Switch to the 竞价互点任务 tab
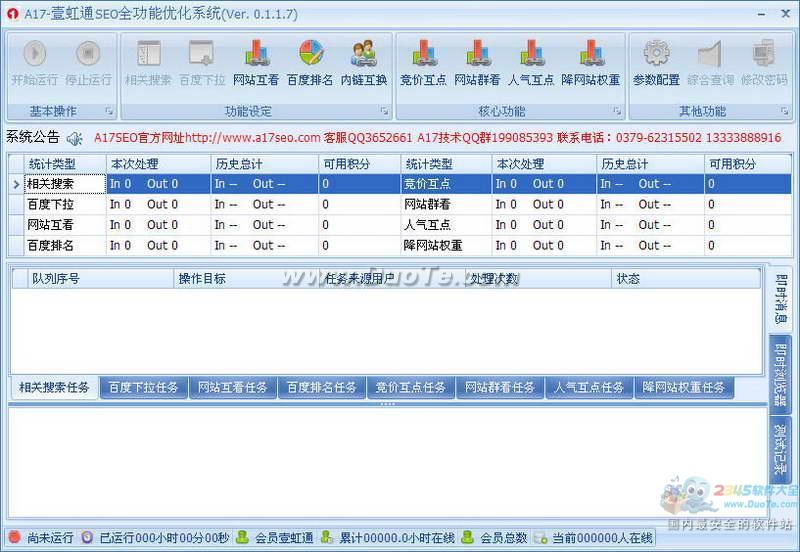 click(x=410, y=388)
